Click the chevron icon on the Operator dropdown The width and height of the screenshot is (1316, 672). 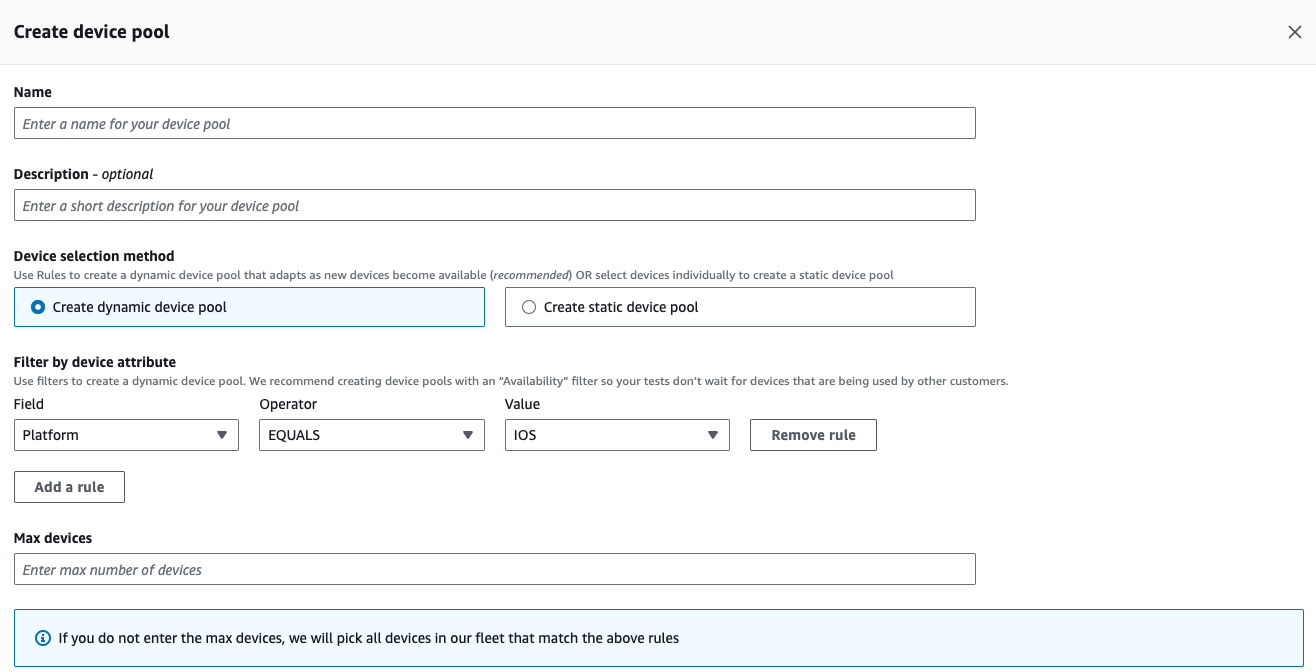click(467, 435)
